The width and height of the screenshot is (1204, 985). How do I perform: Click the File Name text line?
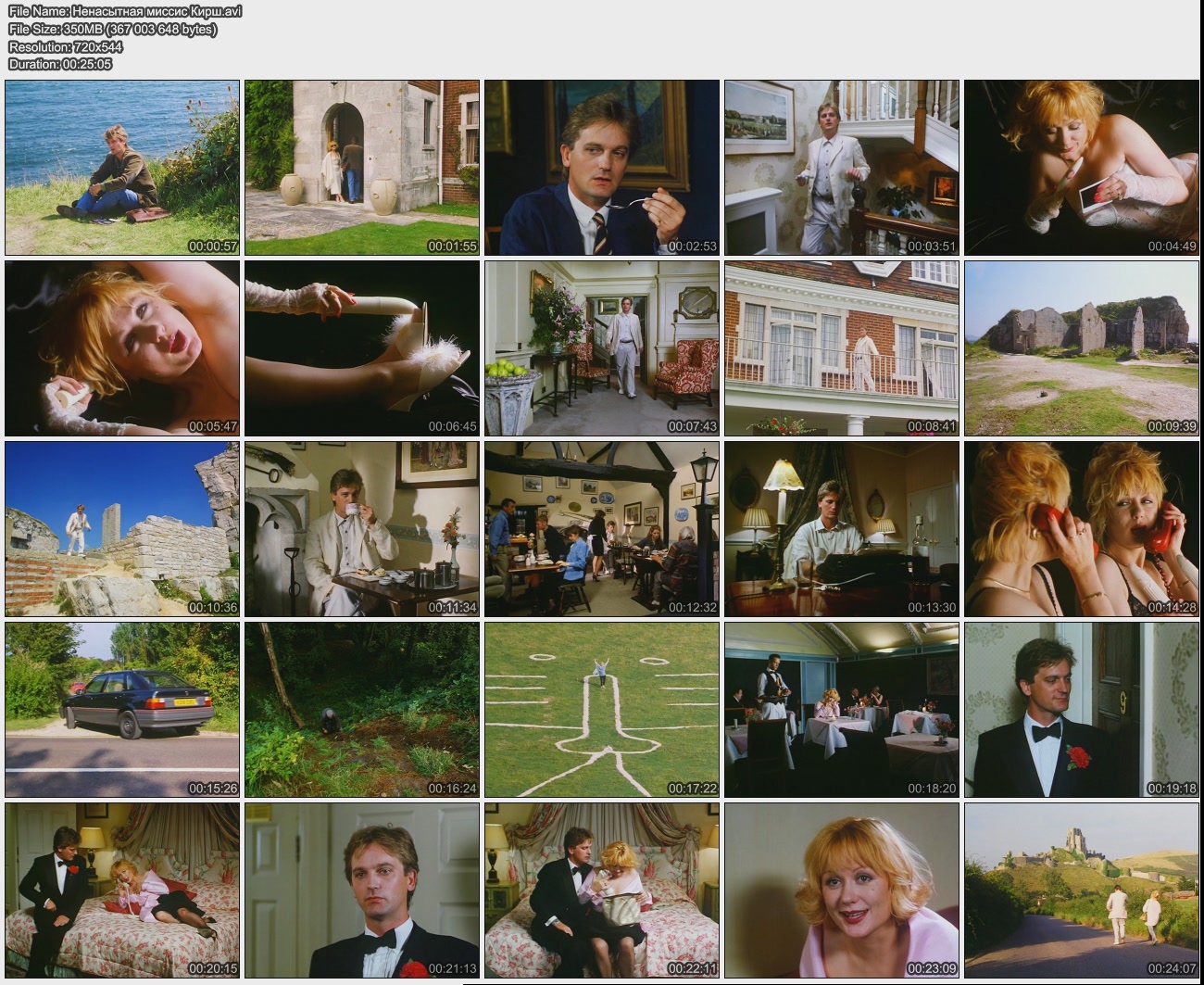[125, 11]
